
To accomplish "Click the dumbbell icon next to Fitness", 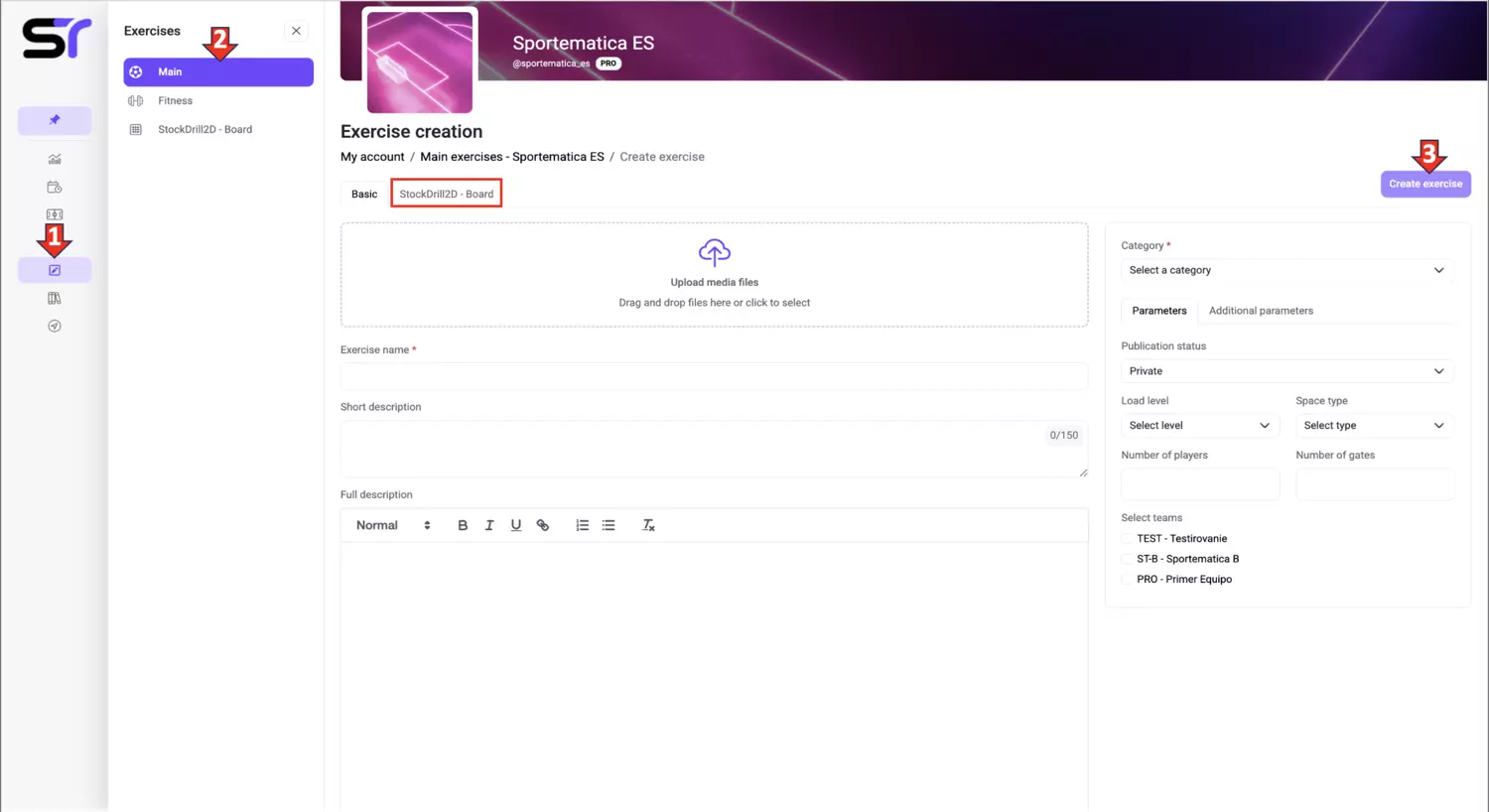I will [x=136, y=100].
